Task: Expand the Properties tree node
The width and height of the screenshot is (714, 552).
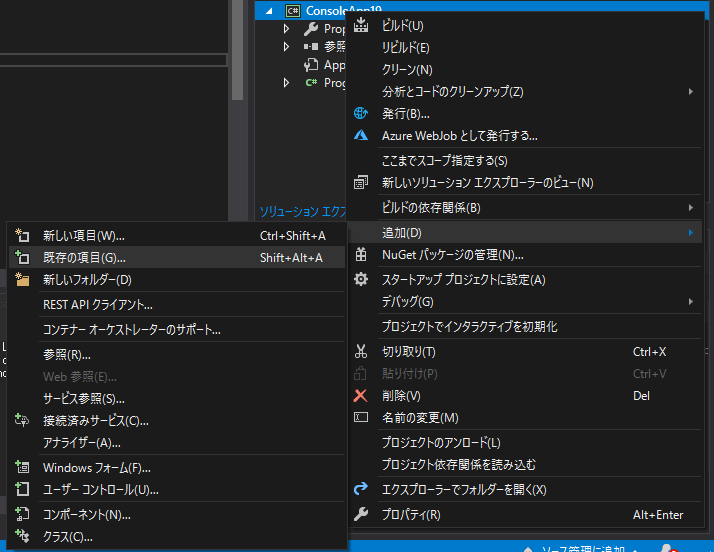Action: (286, 29)
